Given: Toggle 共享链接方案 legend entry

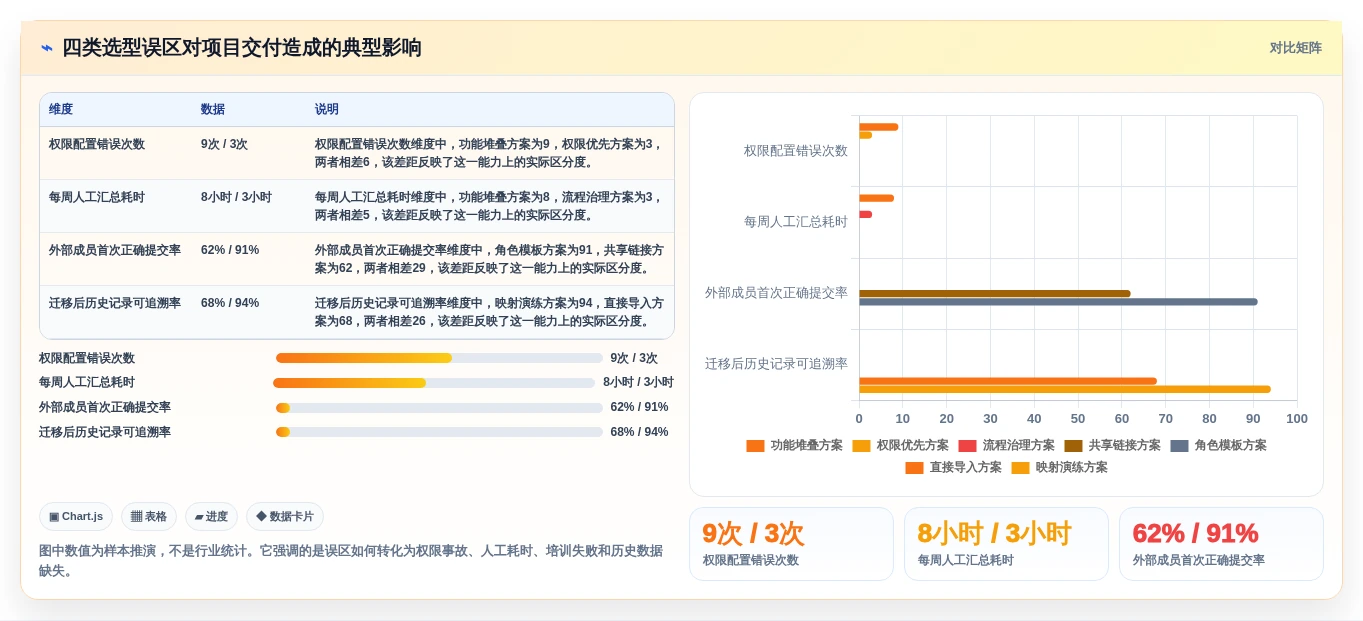Looking at the screenshot, I should (1112, 446).
